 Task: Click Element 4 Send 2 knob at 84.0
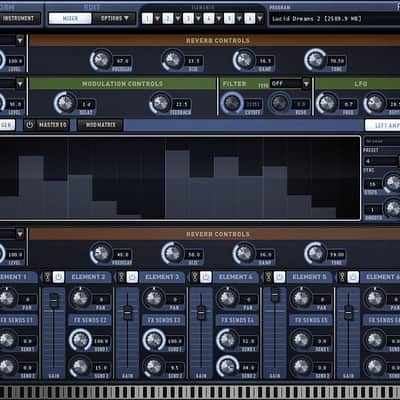point(227,366)
